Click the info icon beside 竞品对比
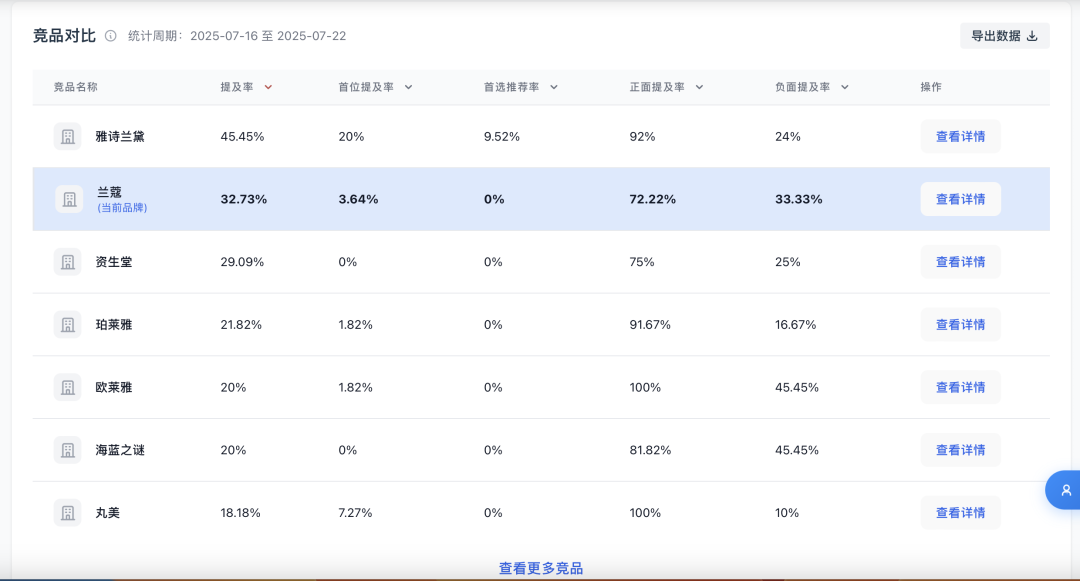This screenshot has height=581, width=1080. point(110,36)
